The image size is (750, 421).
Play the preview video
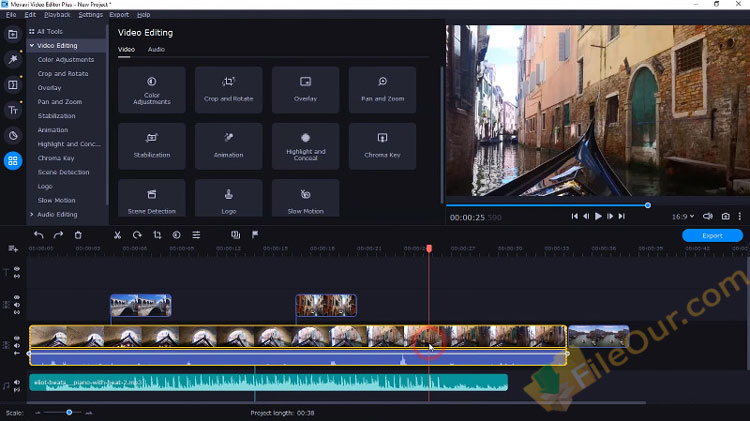click(x=598, y=216)
